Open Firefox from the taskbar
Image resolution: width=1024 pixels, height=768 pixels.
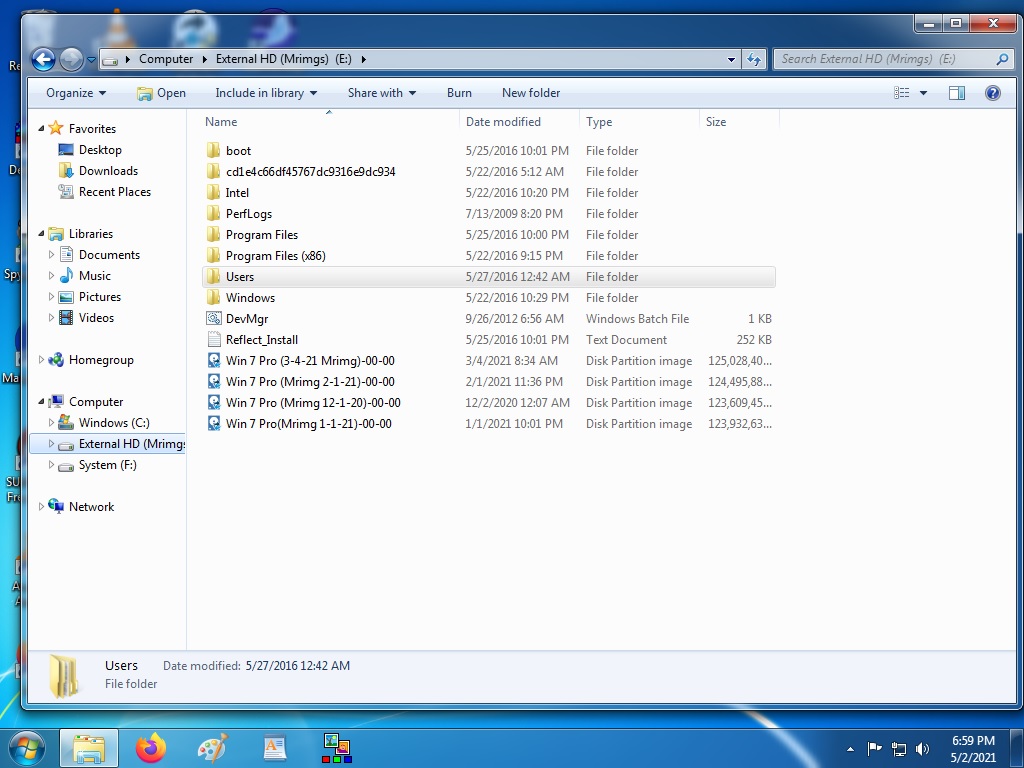151,748
